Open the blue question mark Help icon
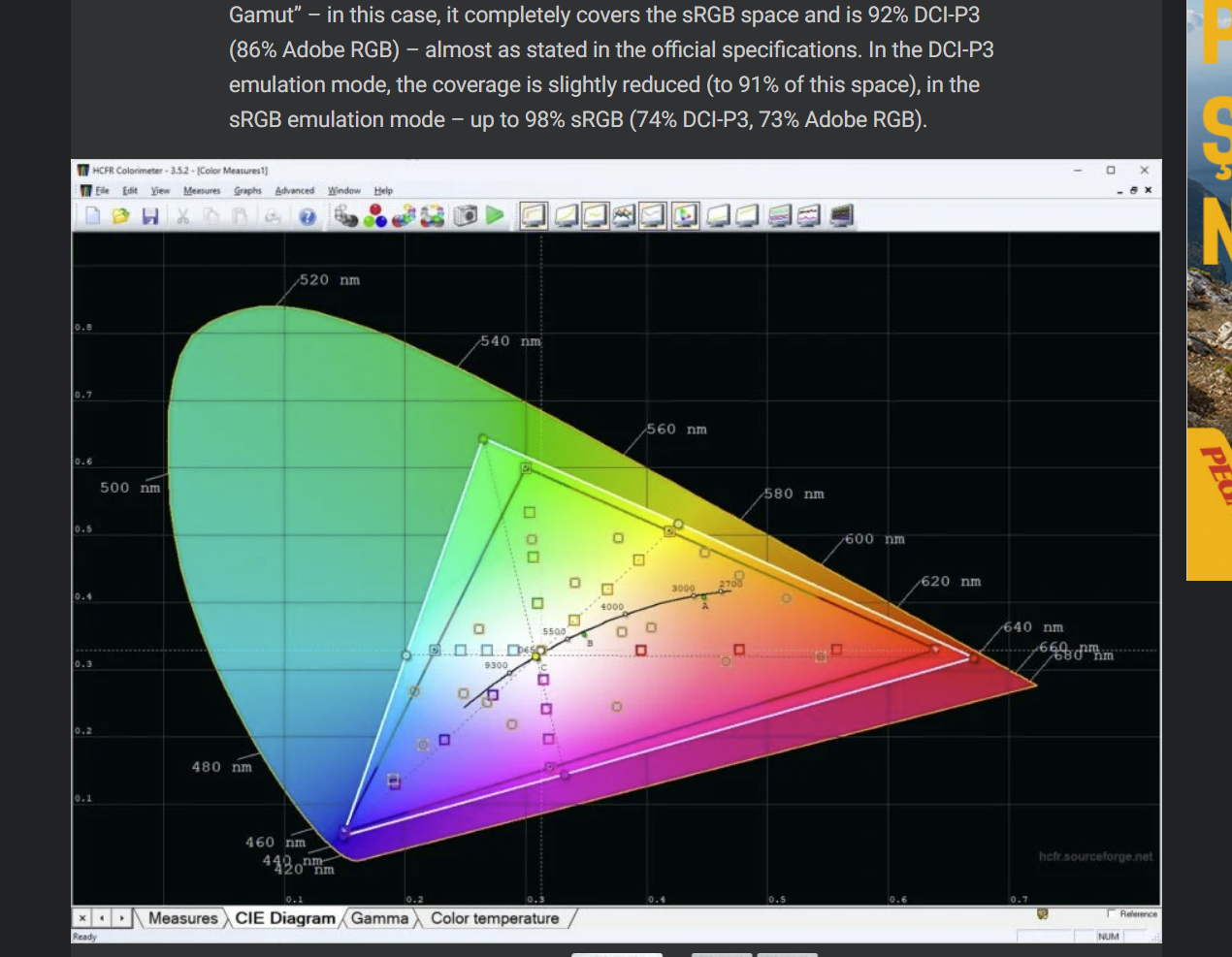 click(308, 216)
